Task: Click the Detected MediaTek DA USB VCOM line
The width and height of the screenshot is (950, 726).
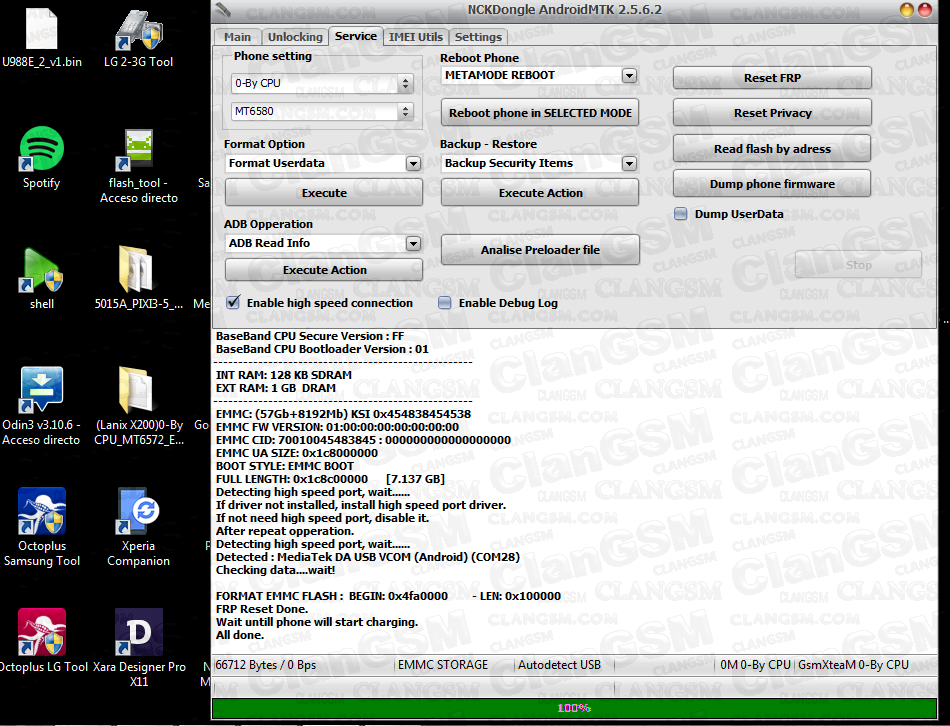Action: (368, 557)
